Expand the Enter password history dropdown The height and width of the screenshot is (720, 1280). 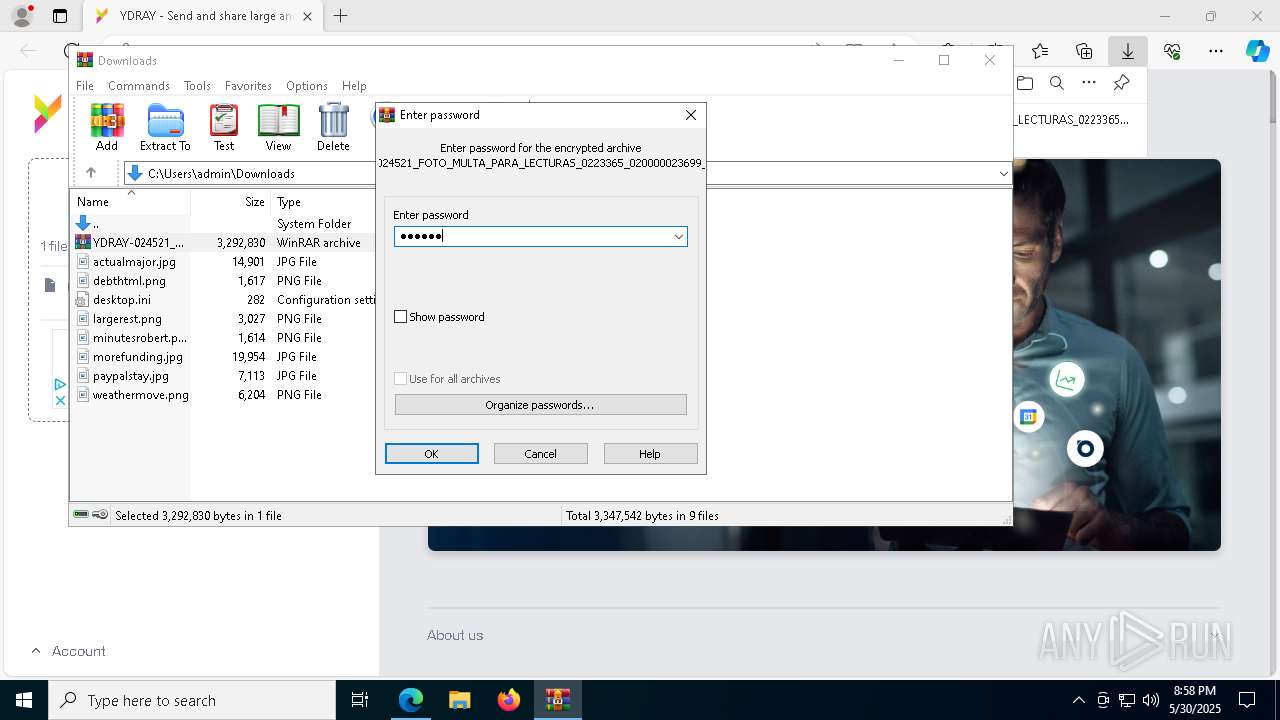[x=678, y=236]
